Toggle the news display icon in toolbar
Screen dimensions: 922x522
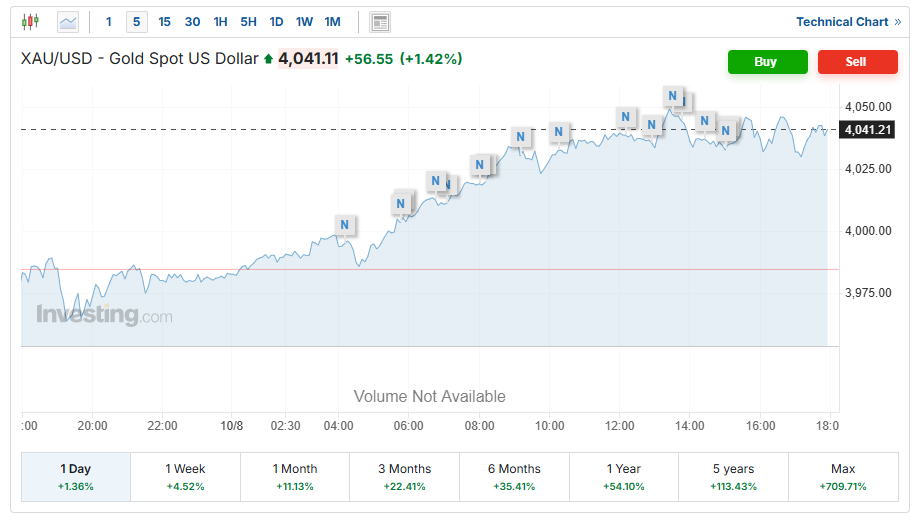[x=379, y=22]
